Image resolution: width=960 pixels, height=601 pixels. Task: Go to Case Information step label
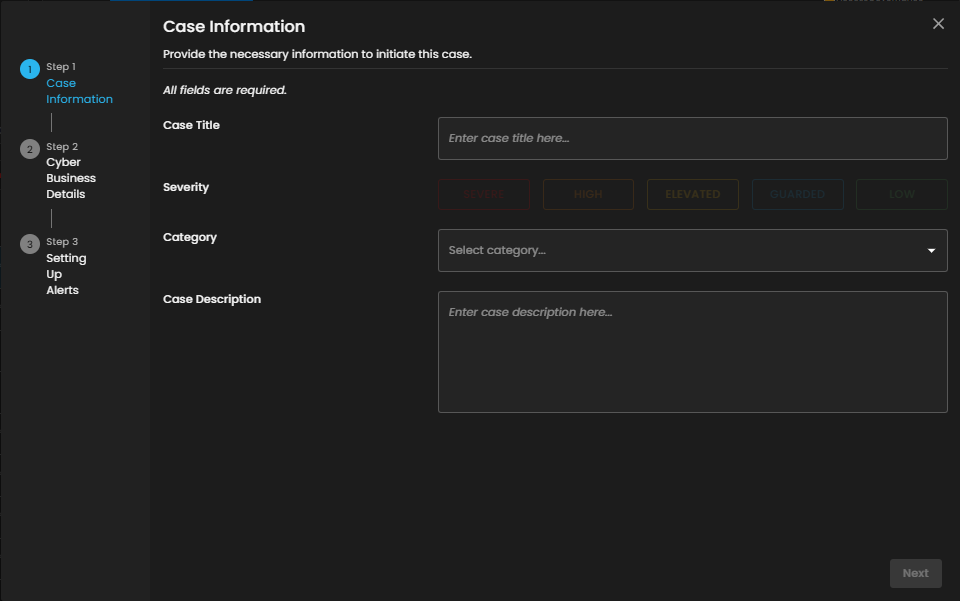coord(79,91)
